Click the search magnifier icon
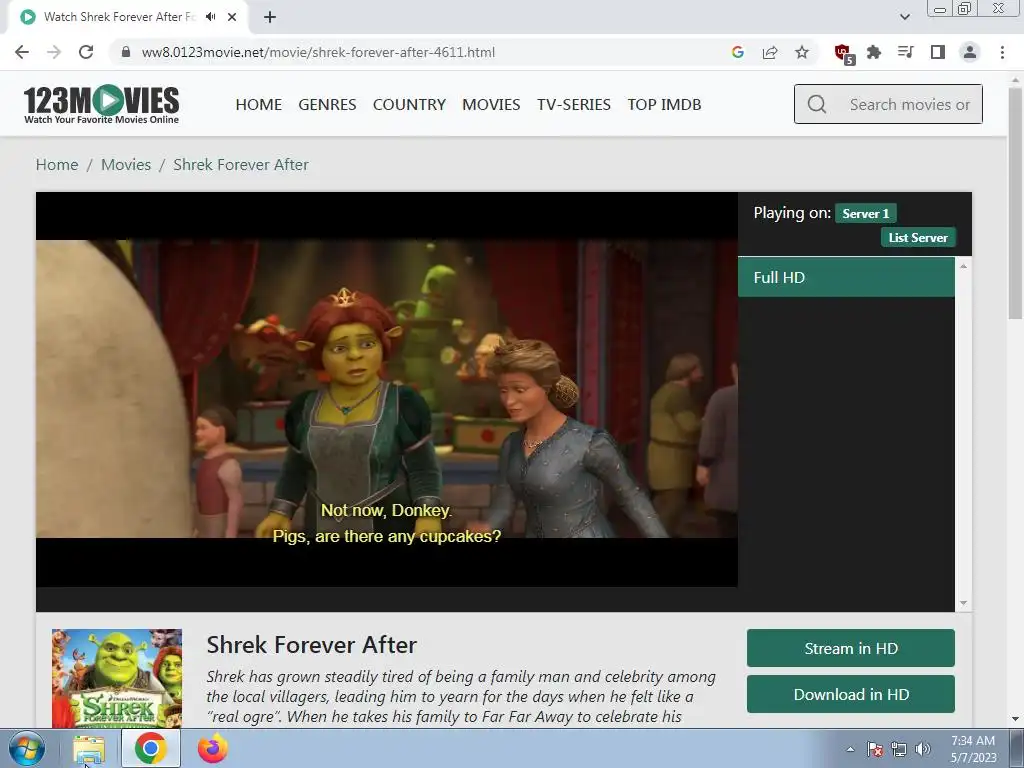1024x768 pixels. pyautogui.click(x=816, y=104)
